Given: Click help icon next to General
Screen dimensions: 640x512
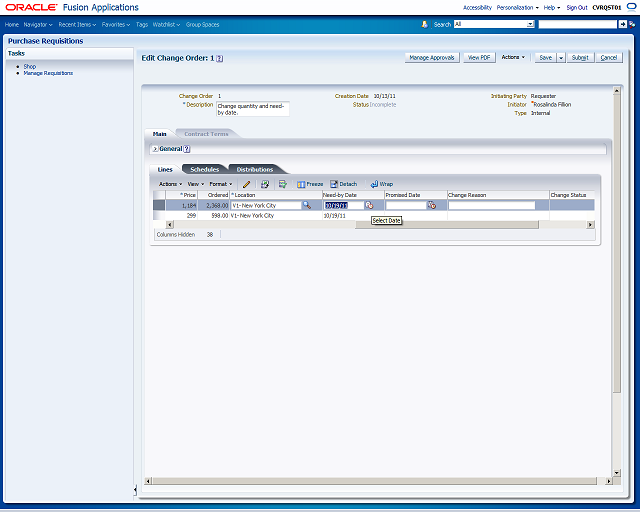Looking at the screenshot, I should pos(187,149).
